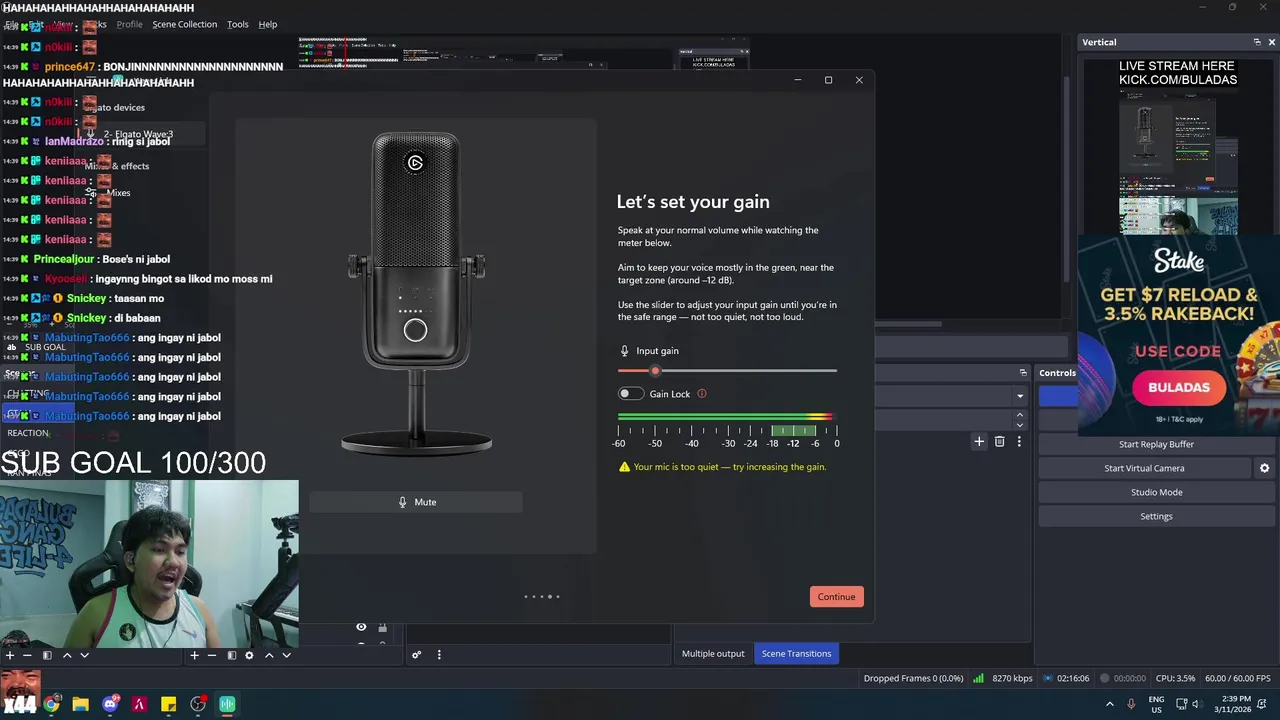1280x720 pixels.
Task: Click Start Replay Buffer
Action: 1156,444
